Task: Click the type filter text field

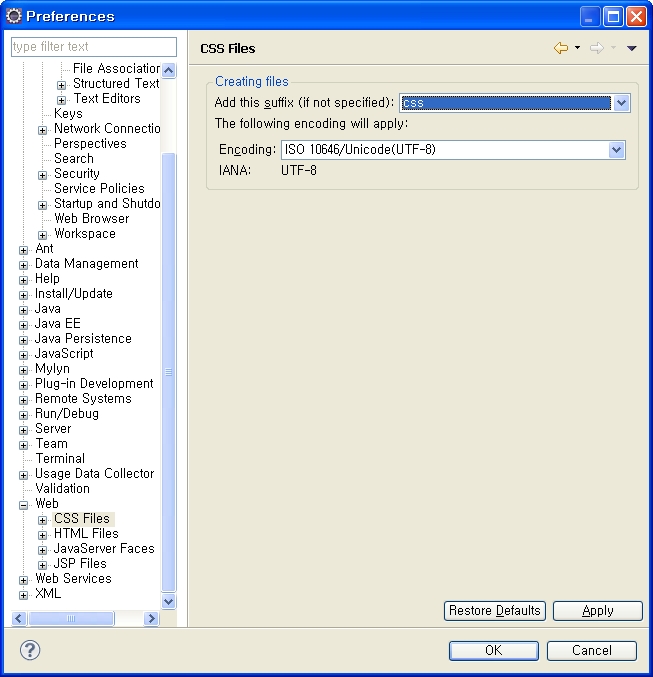Action: tap(93, 47)
